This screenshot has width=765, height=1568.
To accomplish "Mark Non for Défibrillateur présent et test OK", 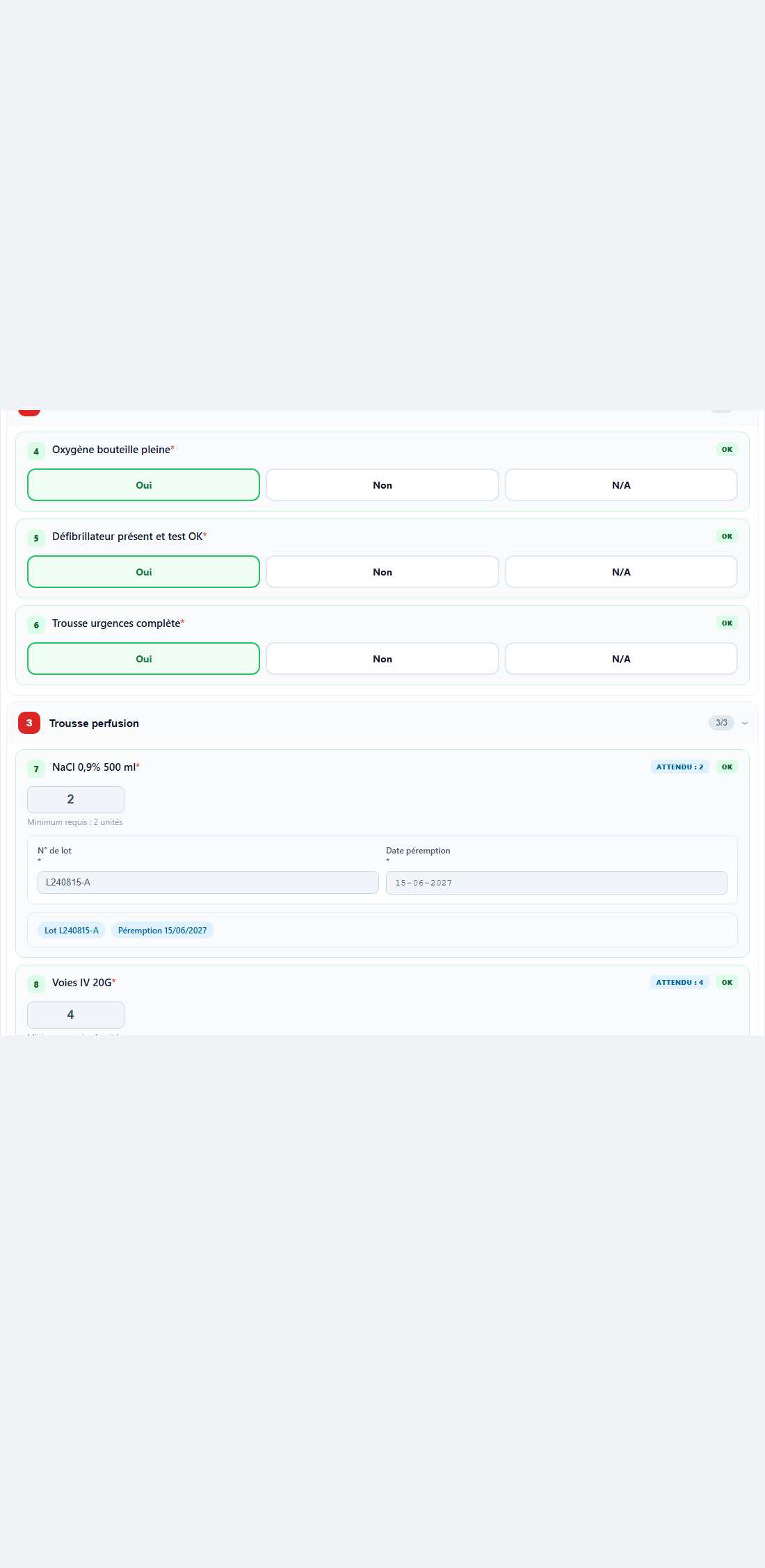I will coord(382,572).
